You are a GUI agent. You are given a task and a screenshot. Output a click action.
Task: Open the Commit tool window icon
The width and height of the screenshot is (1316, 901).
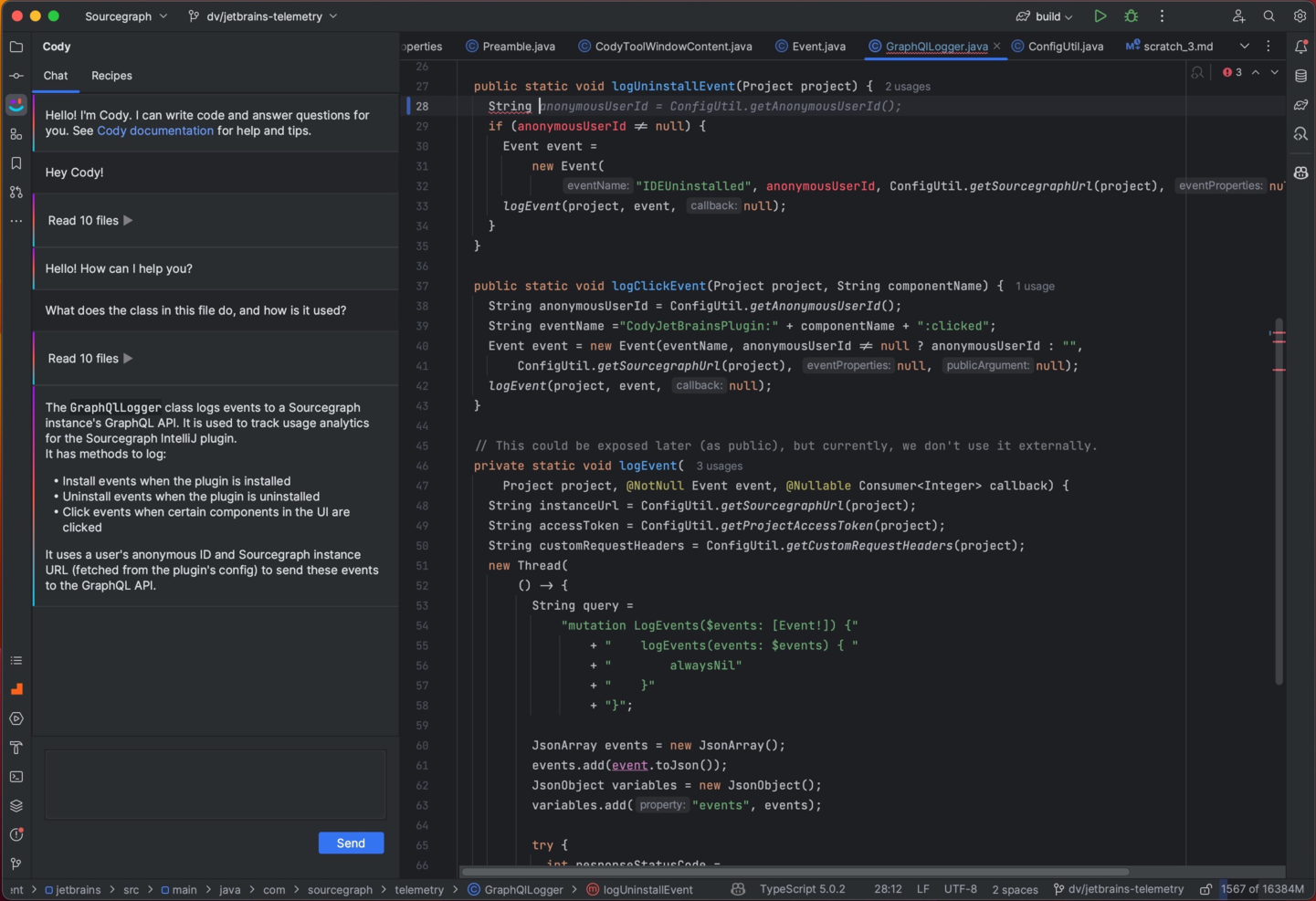coord(16,76)
